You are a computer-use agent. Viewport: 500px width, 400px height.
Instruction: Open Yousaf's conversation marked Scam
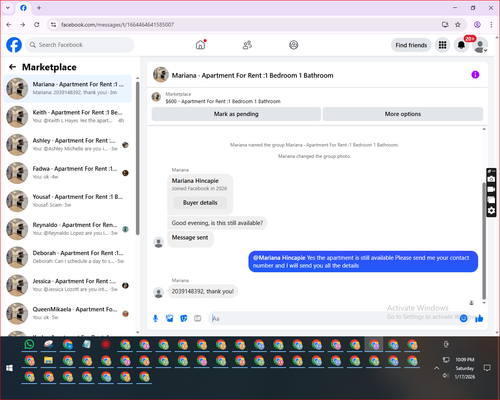67,201
